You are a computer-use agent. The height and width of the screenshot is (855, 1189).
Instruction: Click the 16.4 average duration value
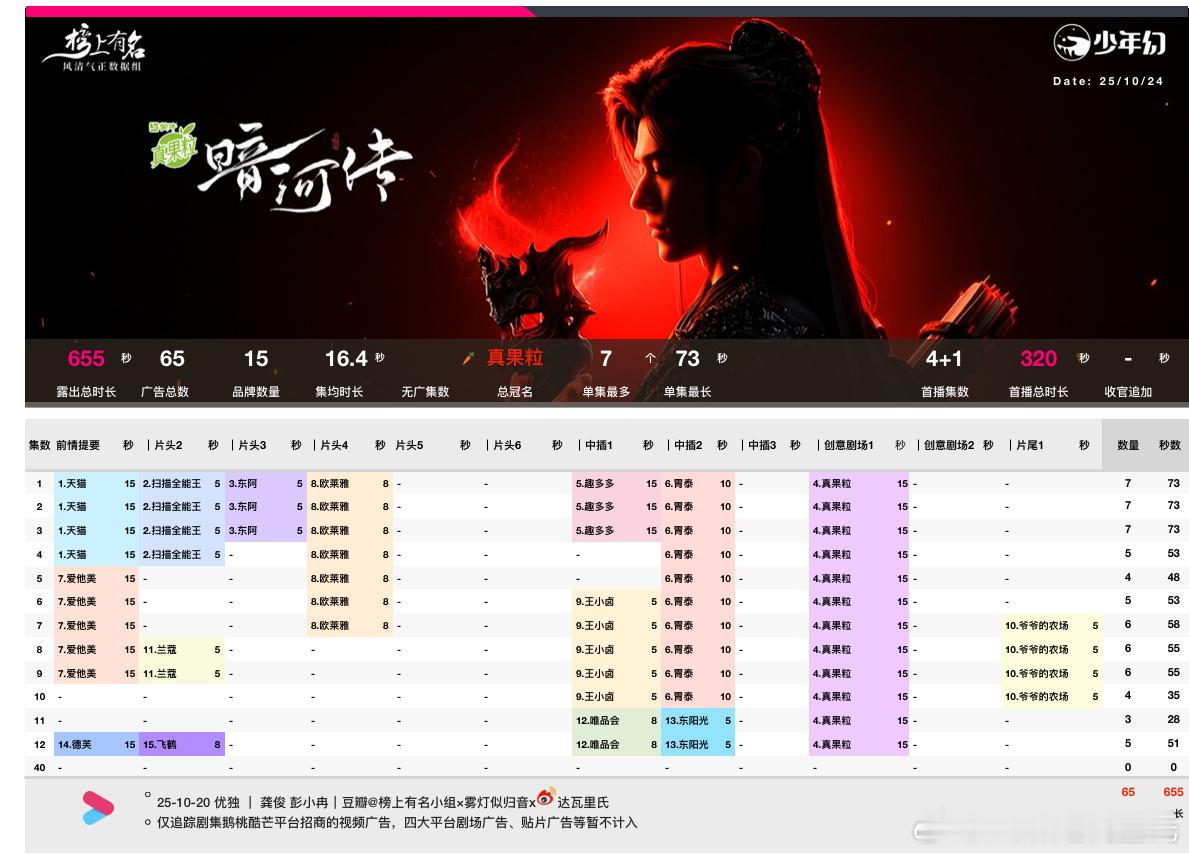(346, 359)
